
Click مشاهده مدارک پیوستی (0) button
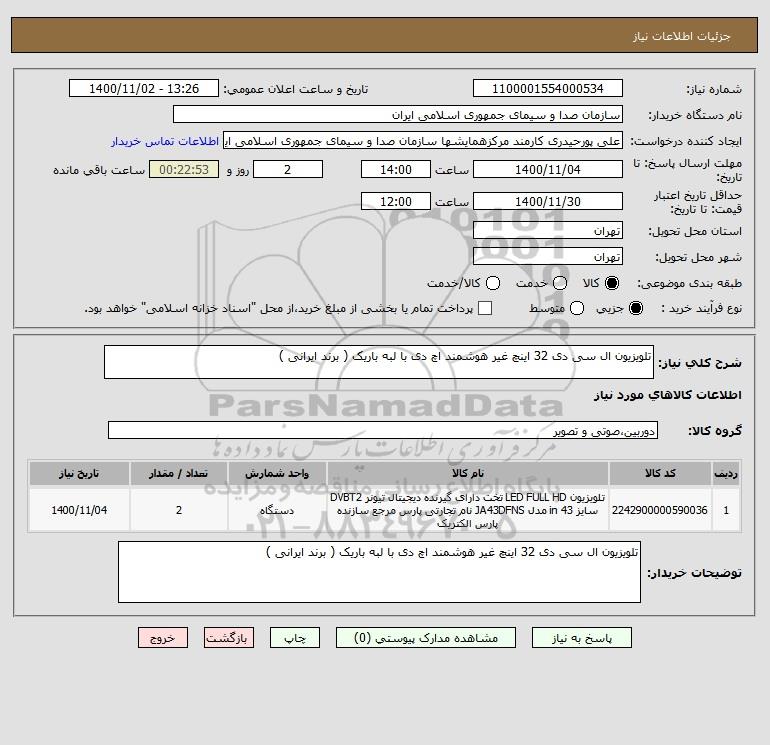pos(426,638)
